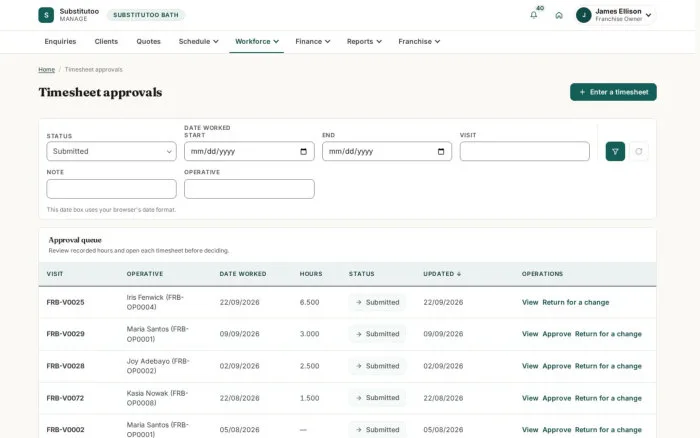Viewport: 700px width, 438px height.
Task: Click into the Note filter field
Action: pyautogui.click(x=112, y=189)
